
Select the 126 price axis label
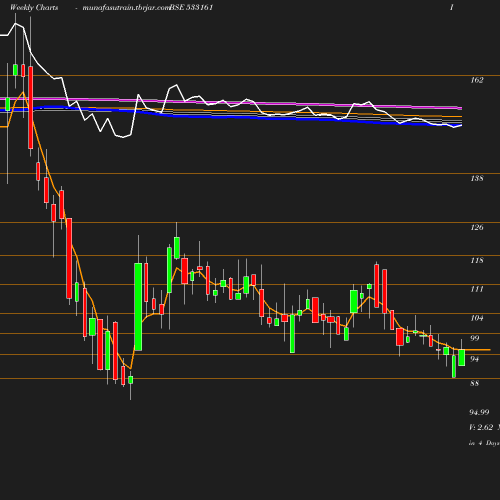pyautogui.click(x=477, y=227)
